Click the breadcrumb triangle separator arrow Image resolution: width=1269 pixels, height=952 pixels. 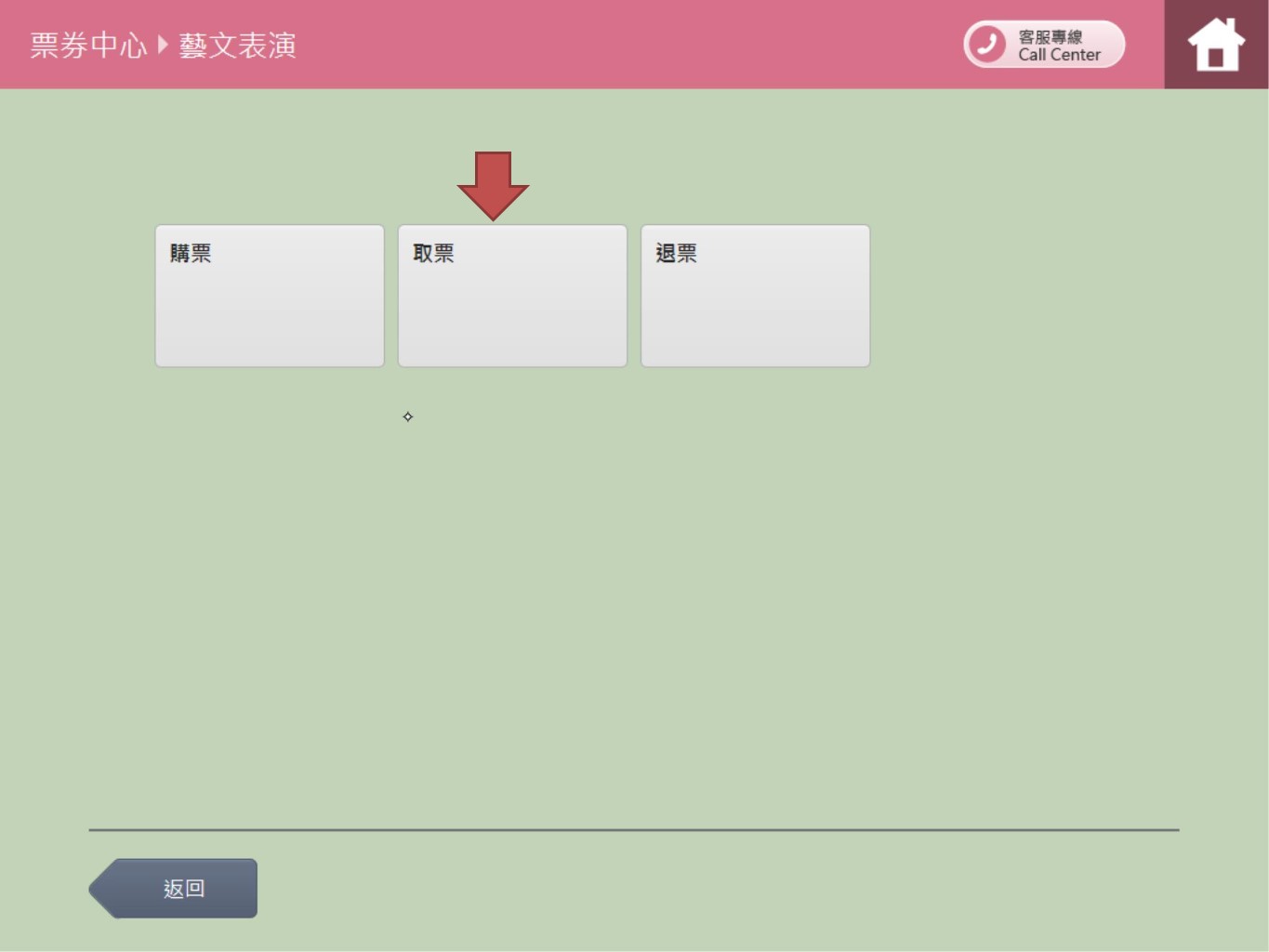(x=163, y=45)
